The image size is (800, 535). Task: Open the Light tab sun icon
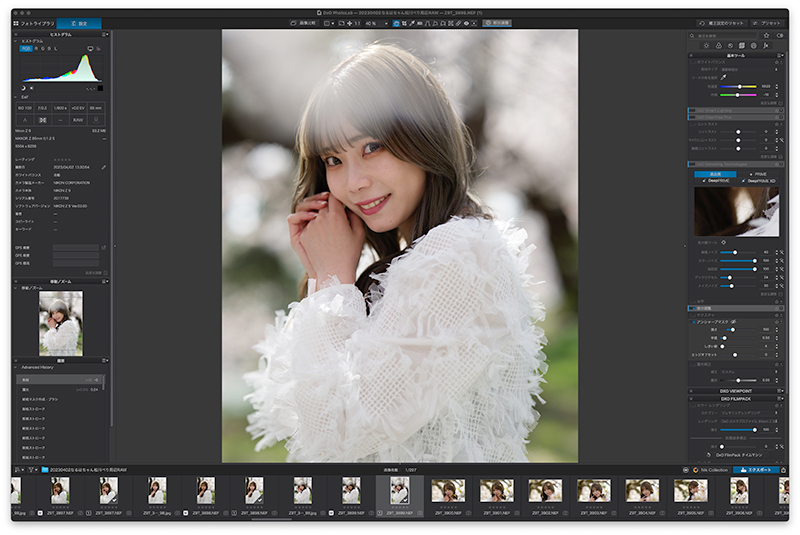(707, 45)
